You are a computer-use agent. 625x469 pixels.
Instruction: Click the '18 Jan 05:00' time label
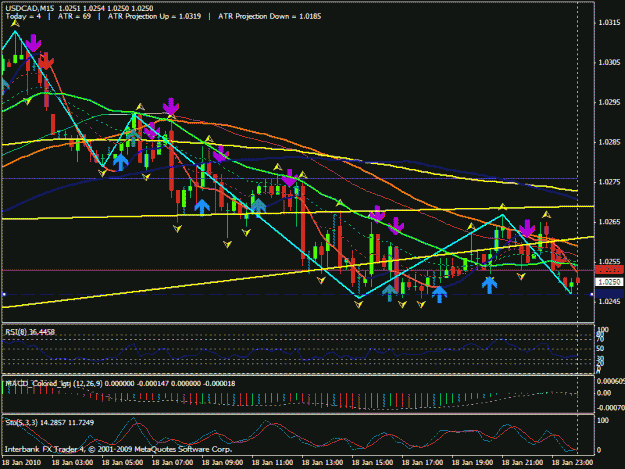click(122, 462)
